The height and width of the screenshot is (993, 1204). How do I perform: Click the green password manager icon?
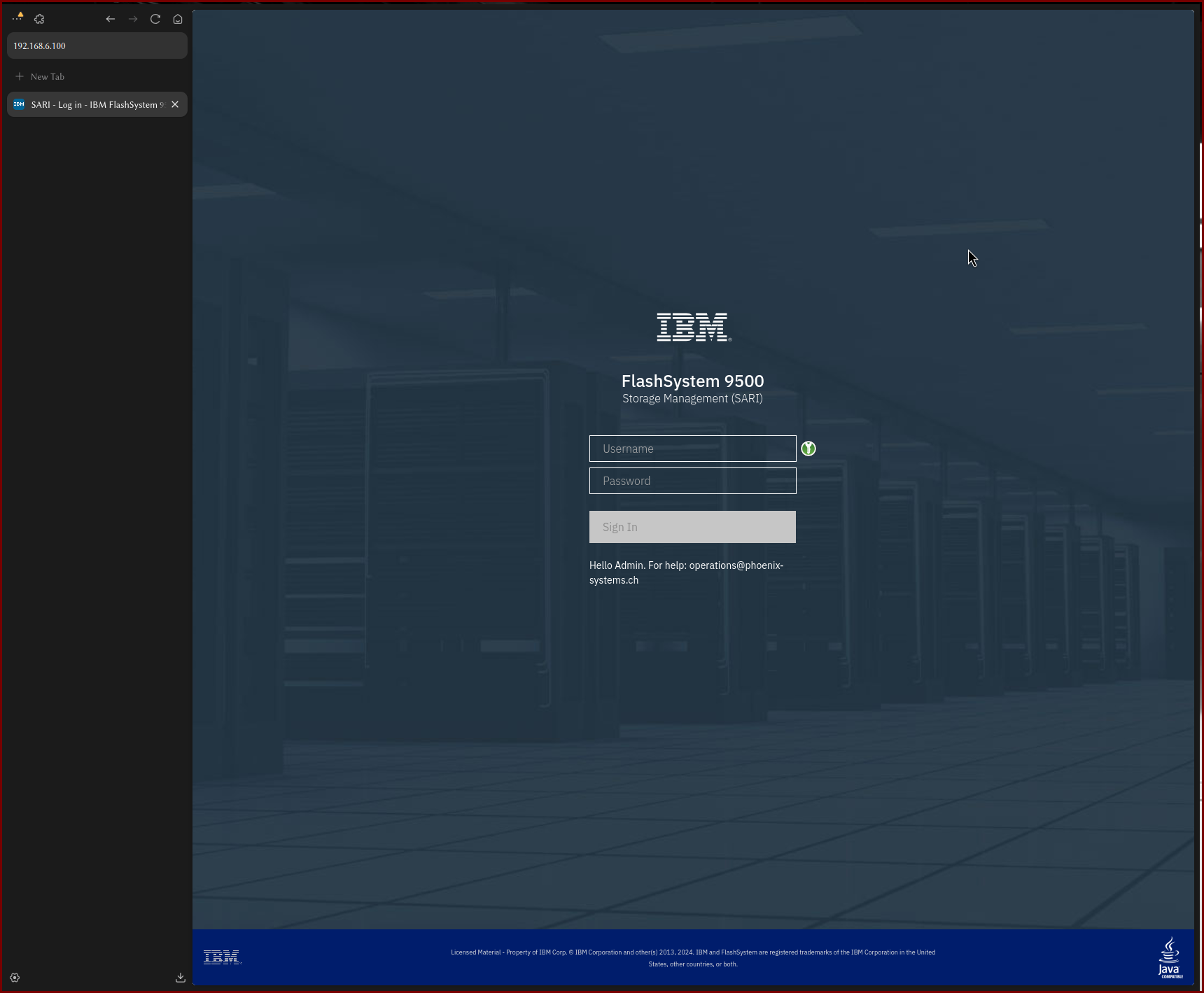808,449
